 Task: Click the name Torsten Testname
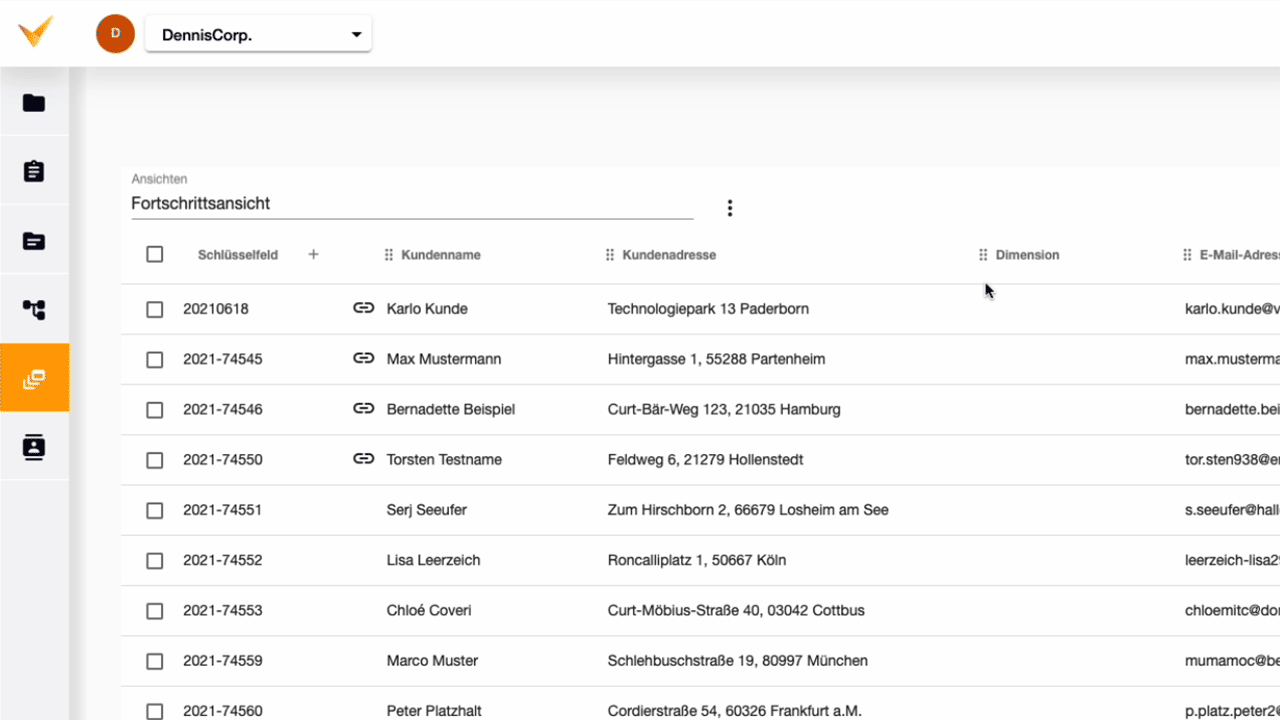444,460
